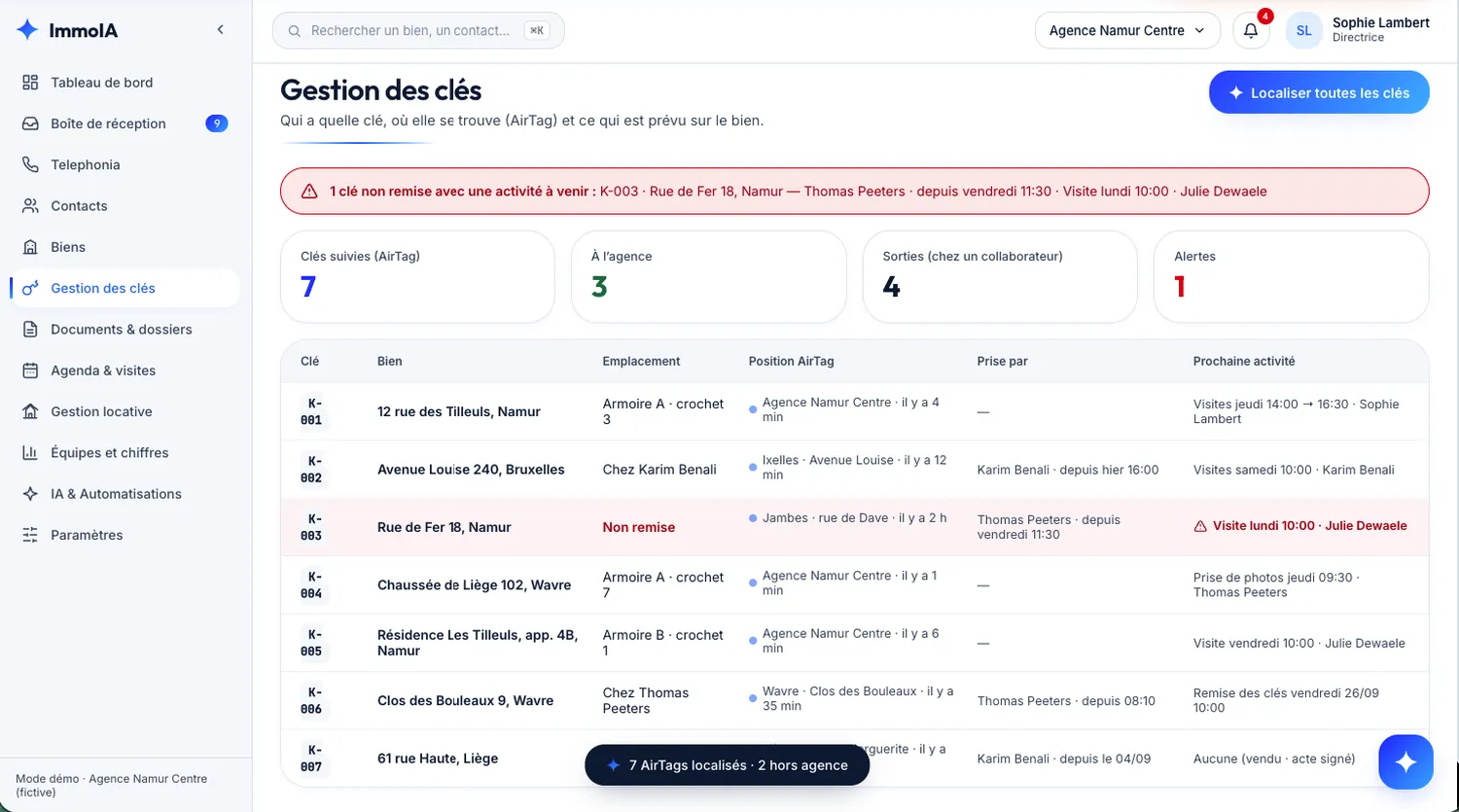The width and height of the screenshot is (1459, 812).
Task: Open the Paramètres menu item
Action: point(125,535)
